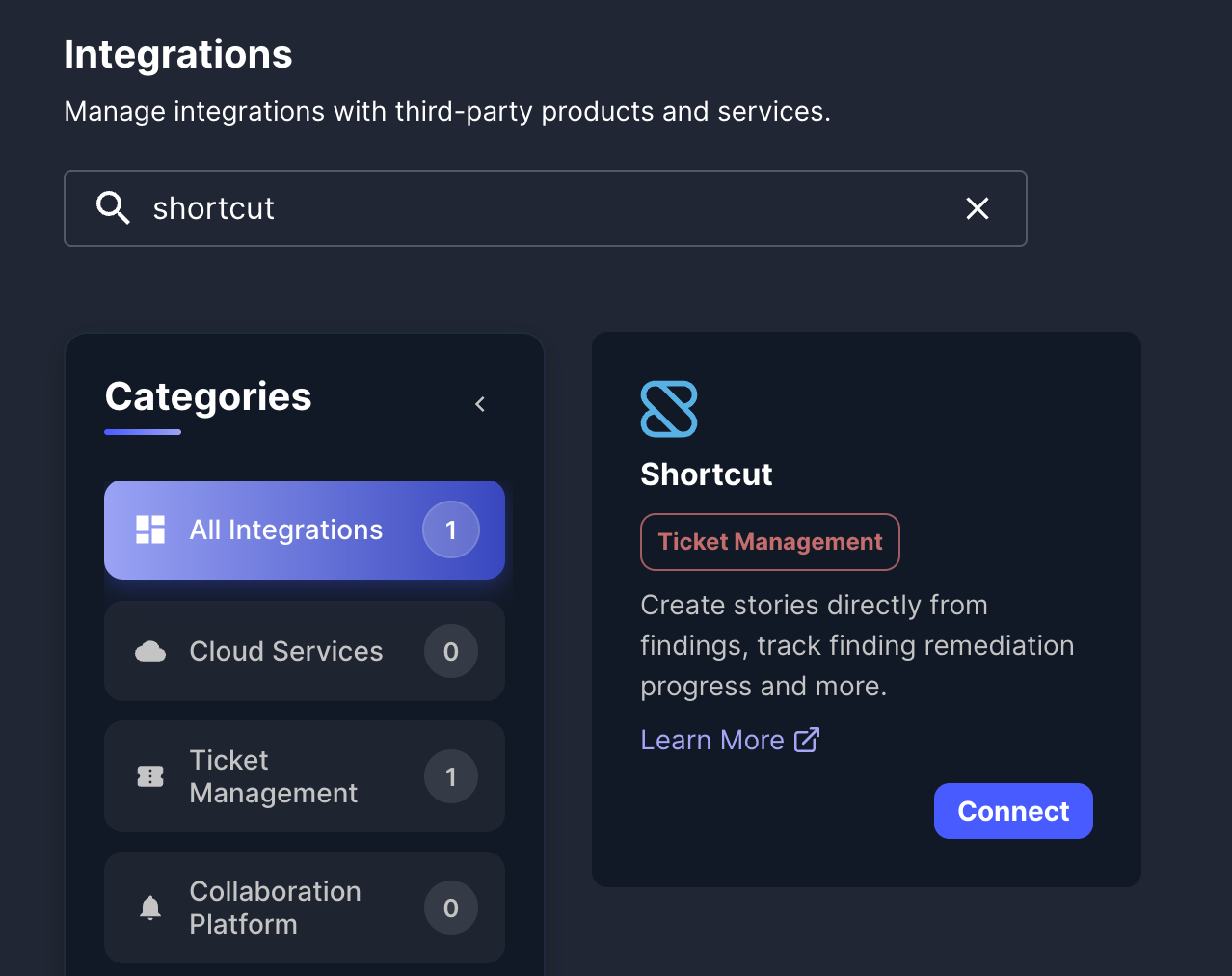Click the 'Create stories directly from findings' description
This screenshot has width=1232, height=976.
pos(857,645)
